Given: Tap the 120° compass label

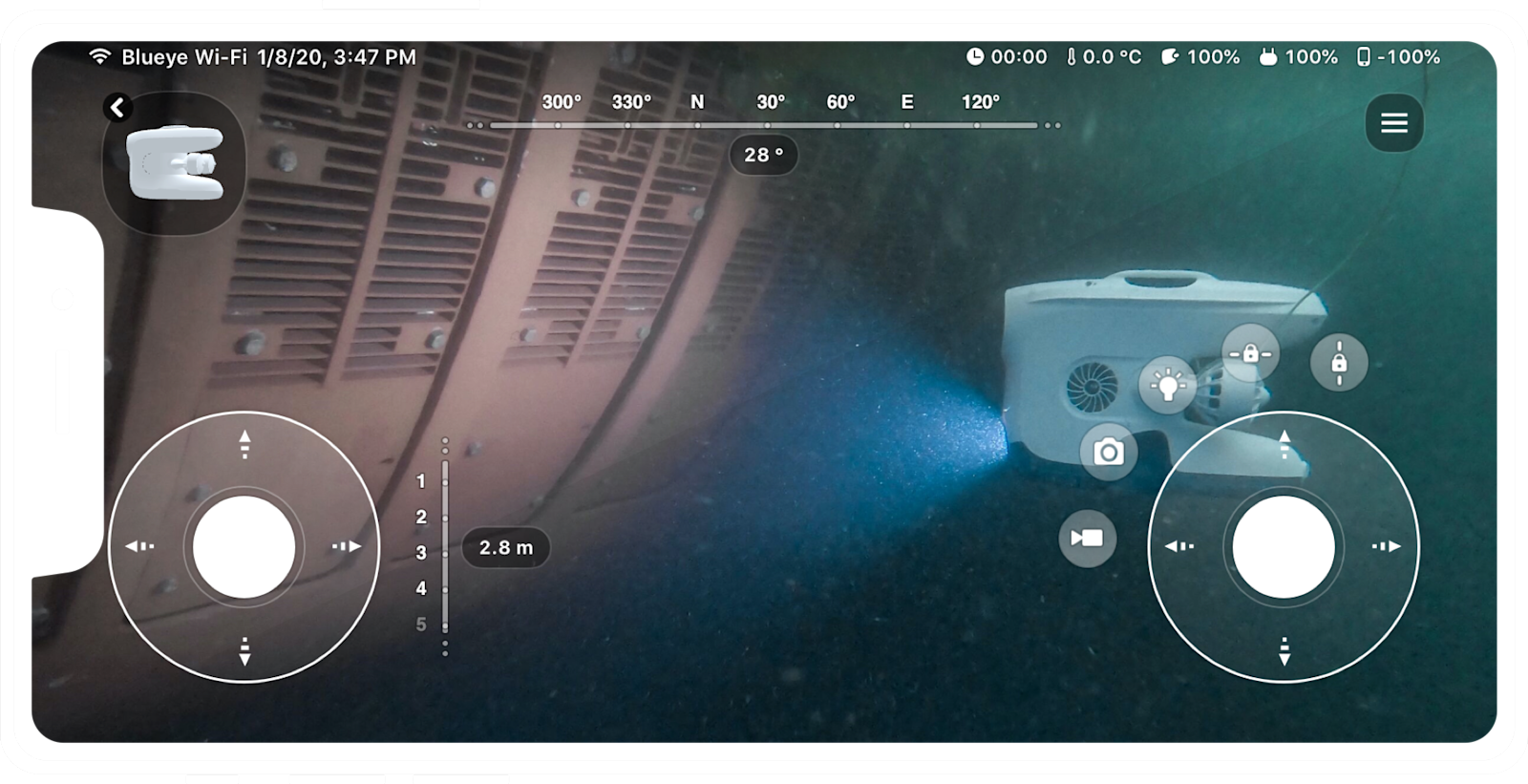Looking at the screenshot, I should tap(981, 102).
